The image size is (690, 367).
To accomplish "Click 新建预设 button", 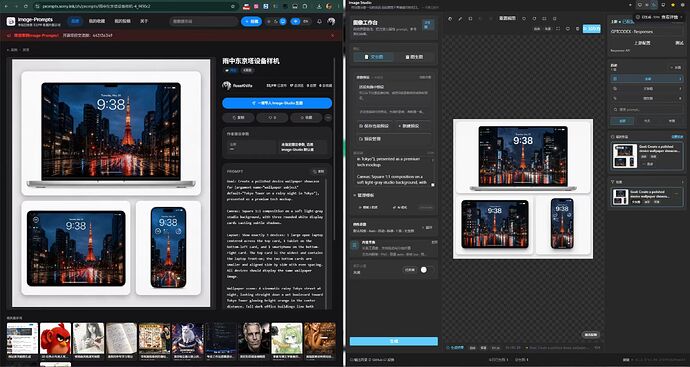I will pos(409,126).
